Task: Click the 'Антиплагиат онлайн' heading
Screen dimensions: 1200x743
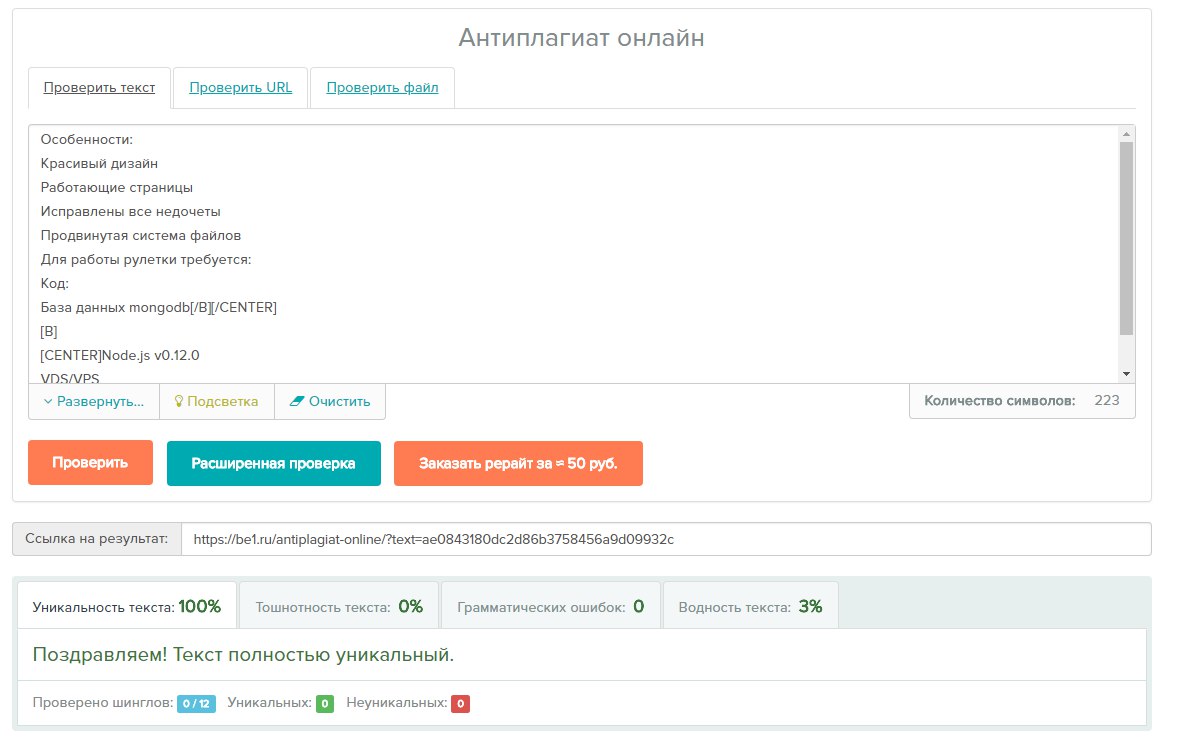Action: click(582, 38)
